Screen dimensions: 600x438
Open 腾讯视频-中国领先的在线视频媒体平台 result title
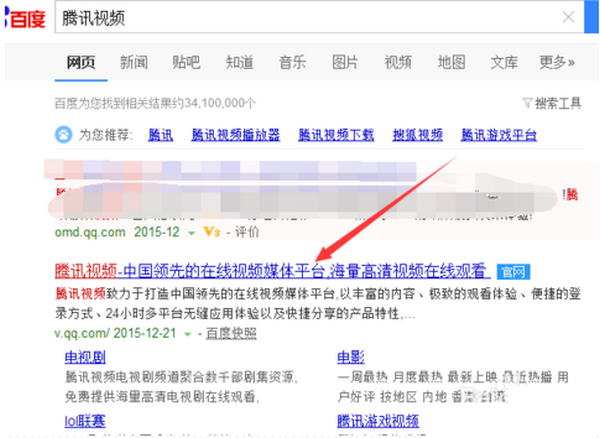point(272,270)
